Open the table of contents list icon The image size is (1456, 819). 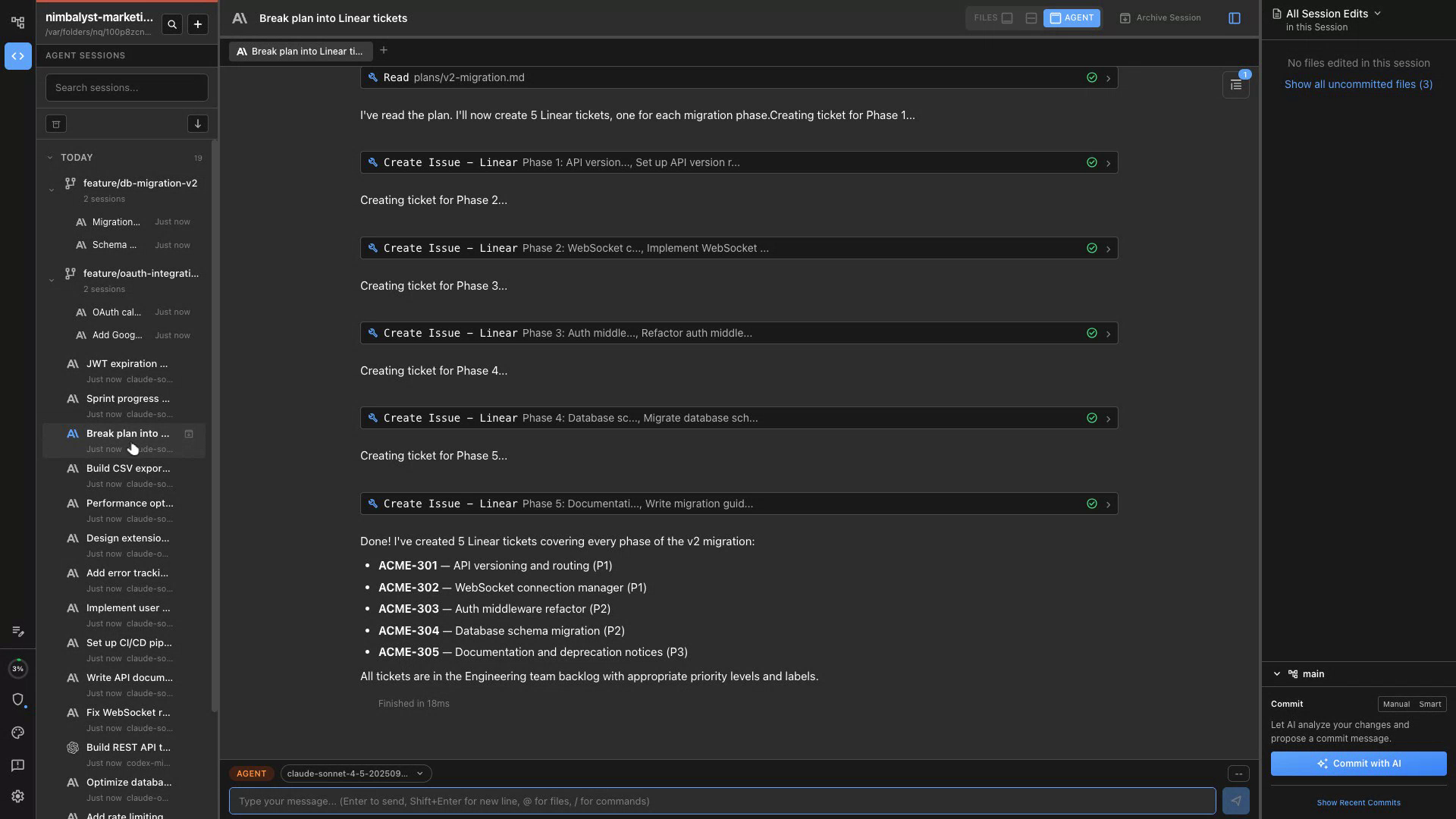click(1235, 86)
